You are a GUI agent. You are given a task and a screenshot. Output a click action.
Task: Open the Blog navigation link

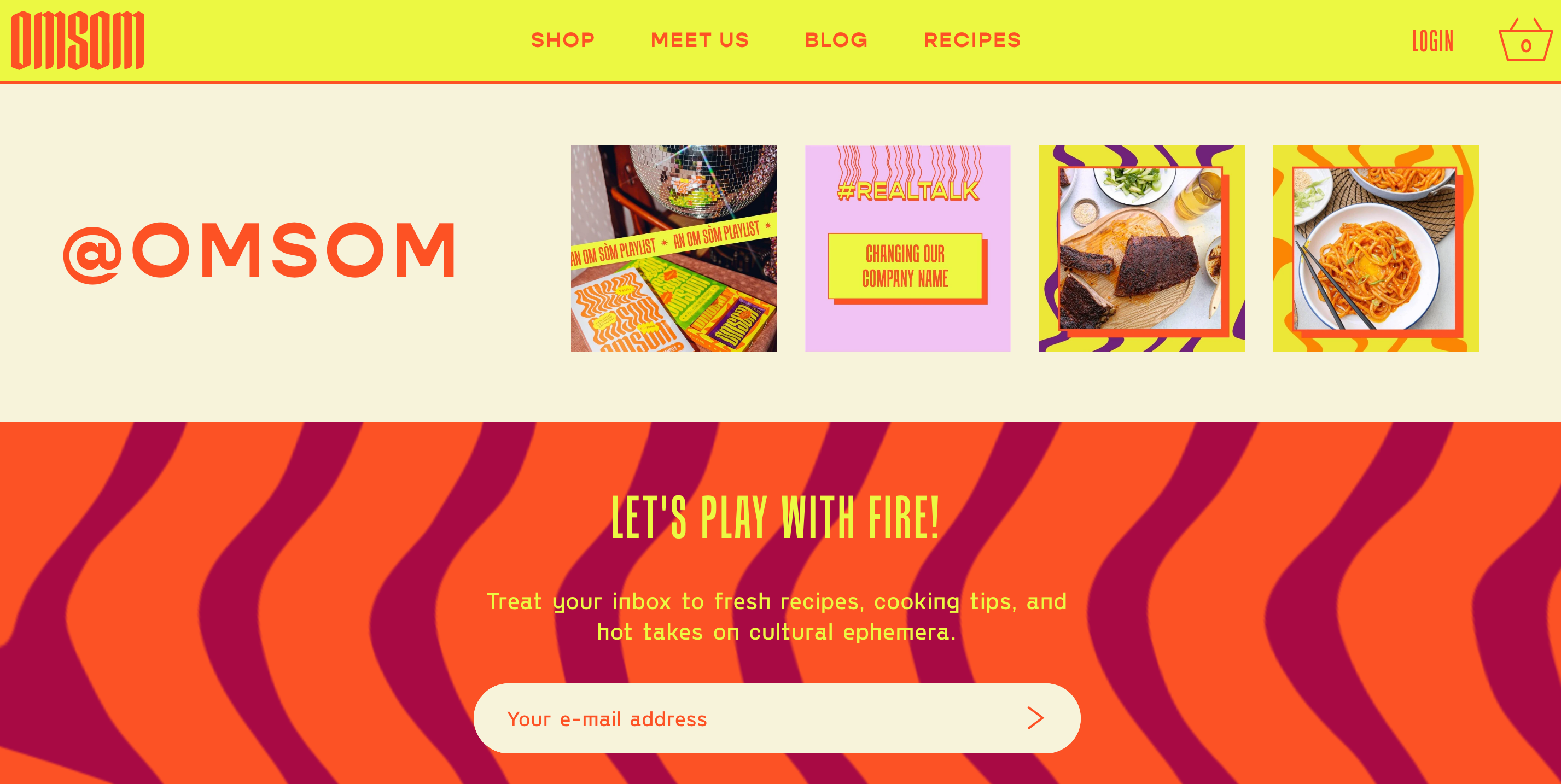(836, 40)
